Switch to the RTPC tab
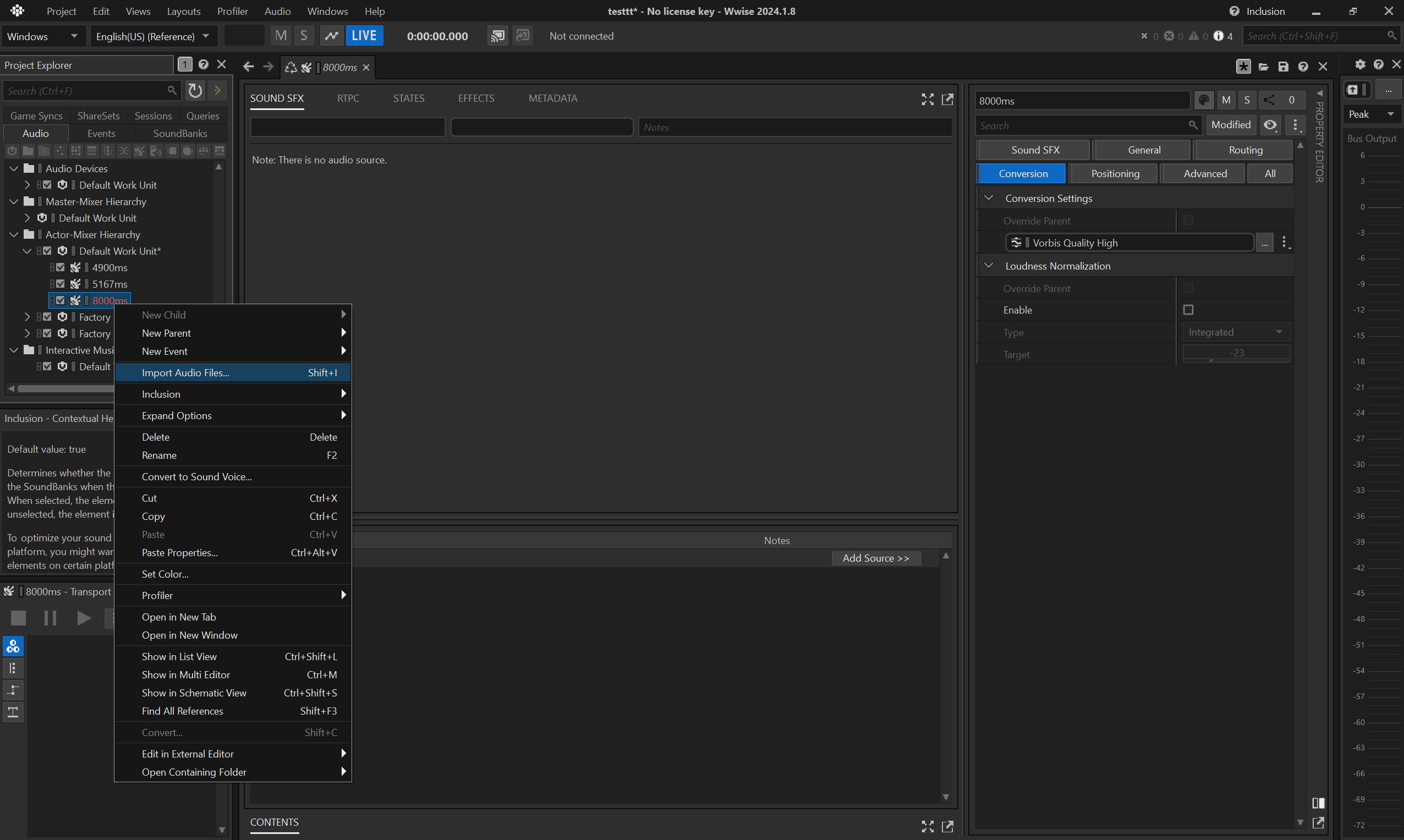The width and height of the screenshot is (1404, 840). tap(348, 98)
